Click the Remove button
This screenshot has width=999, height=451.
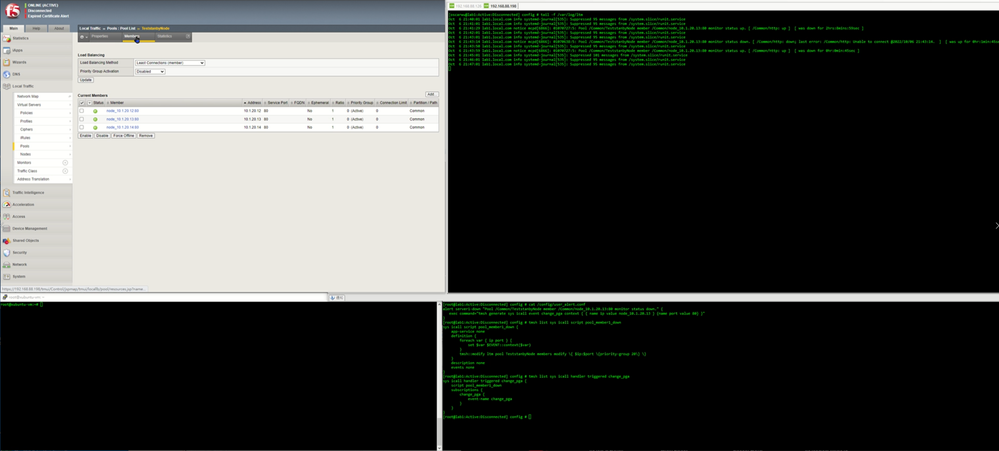[x=146, y=136]
